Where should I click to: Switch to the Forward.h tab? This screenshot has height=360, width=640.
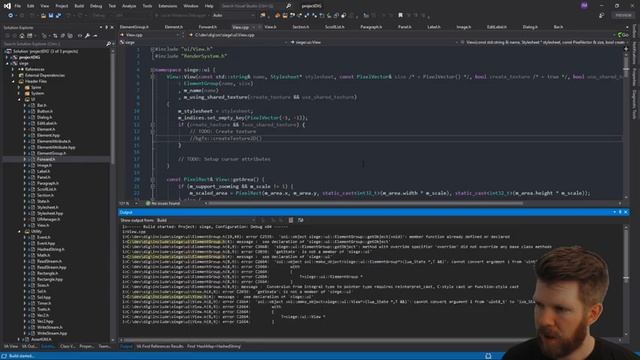point(207,27)
